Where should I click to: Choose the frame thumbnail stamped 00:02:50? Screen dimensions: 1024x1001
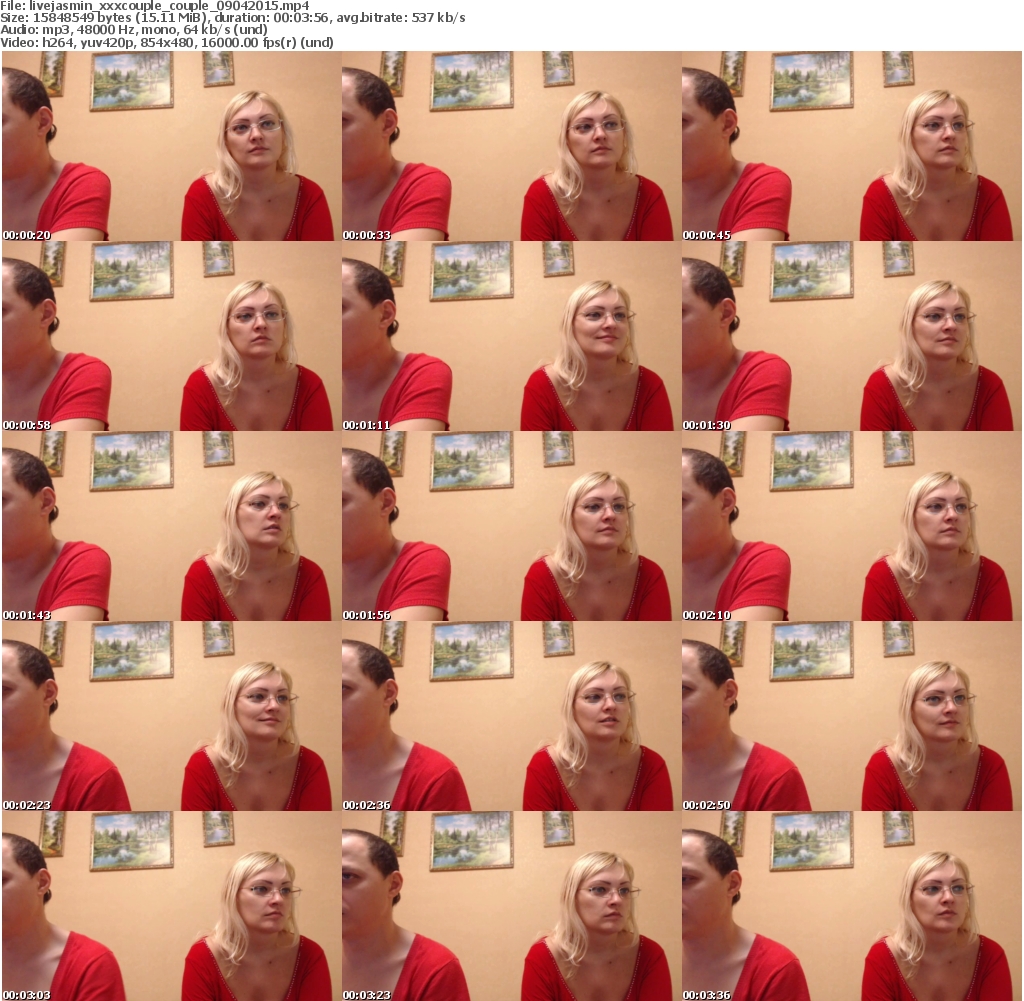852,716
